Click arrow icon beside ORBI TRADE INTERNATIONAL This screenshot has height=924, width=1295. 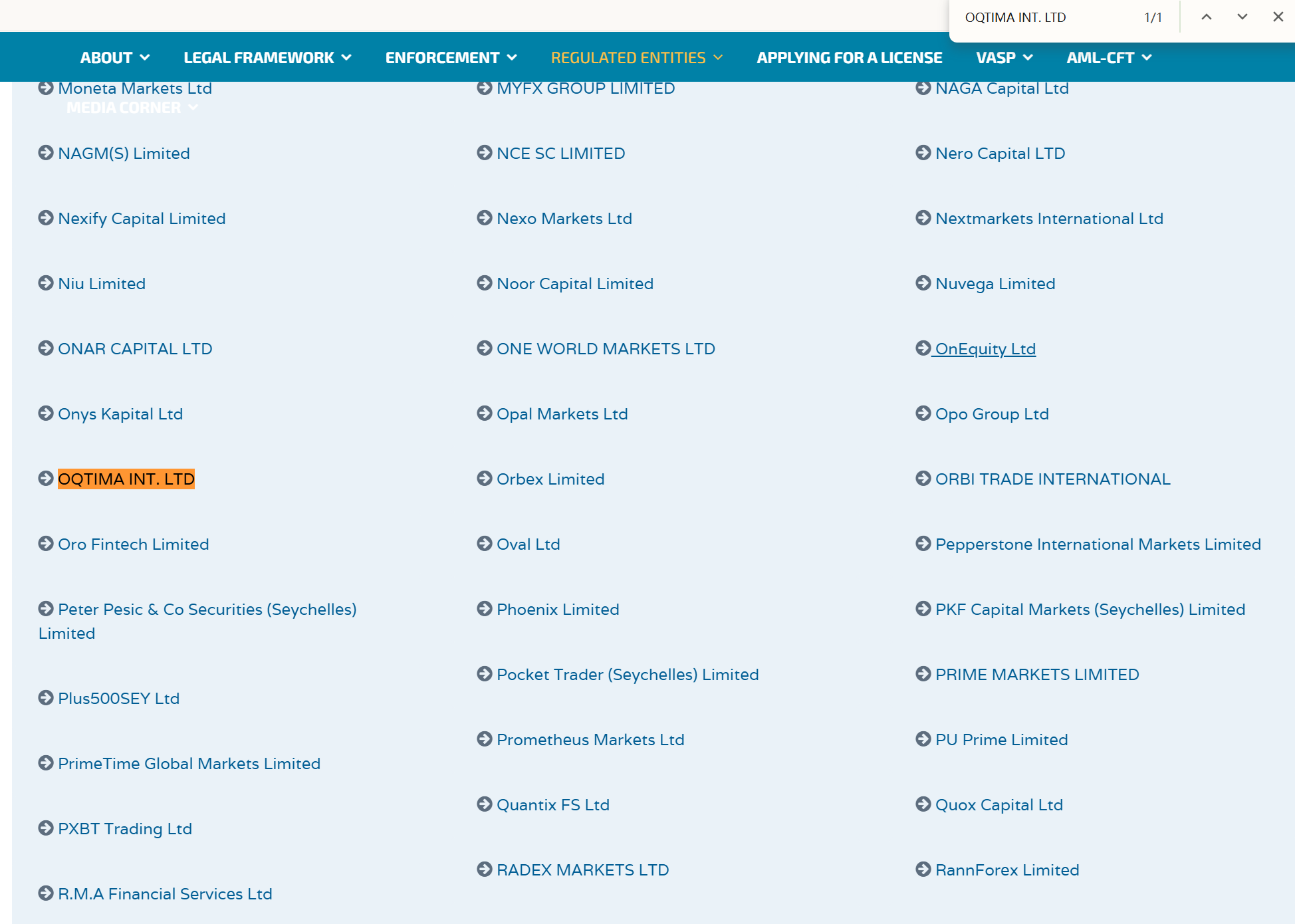pyautogui.click(x=923, y=479)
